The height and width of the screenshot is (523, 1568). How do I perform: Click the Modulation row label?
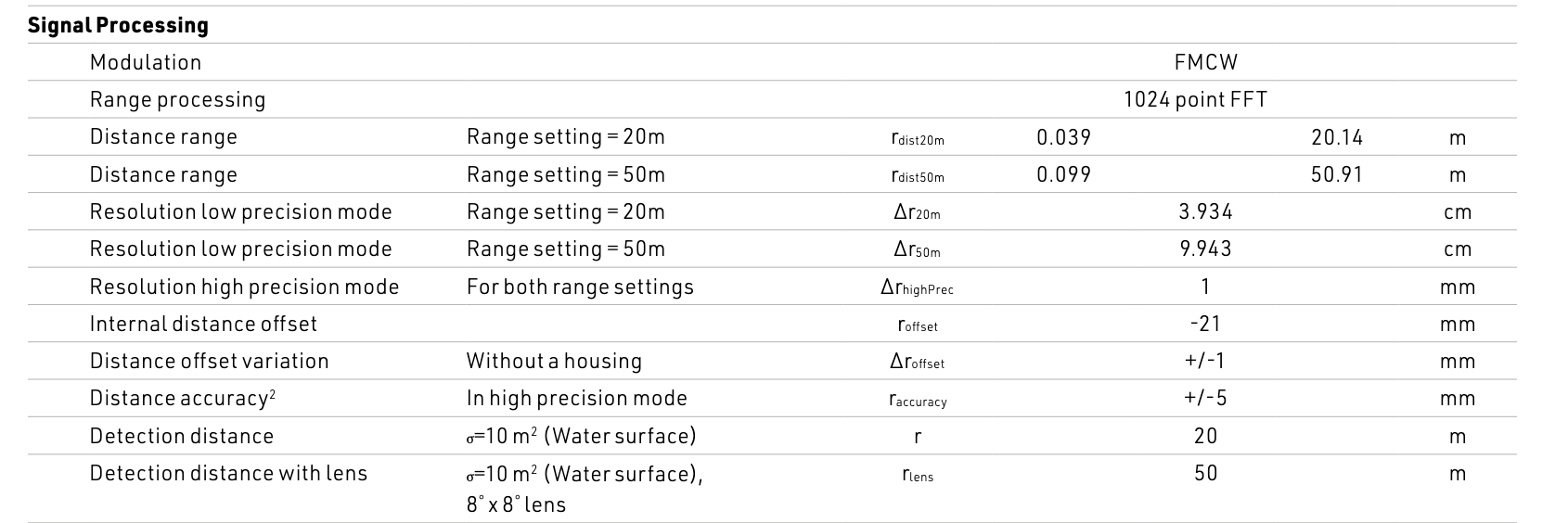pyautogui.click(x=146, y=62)
